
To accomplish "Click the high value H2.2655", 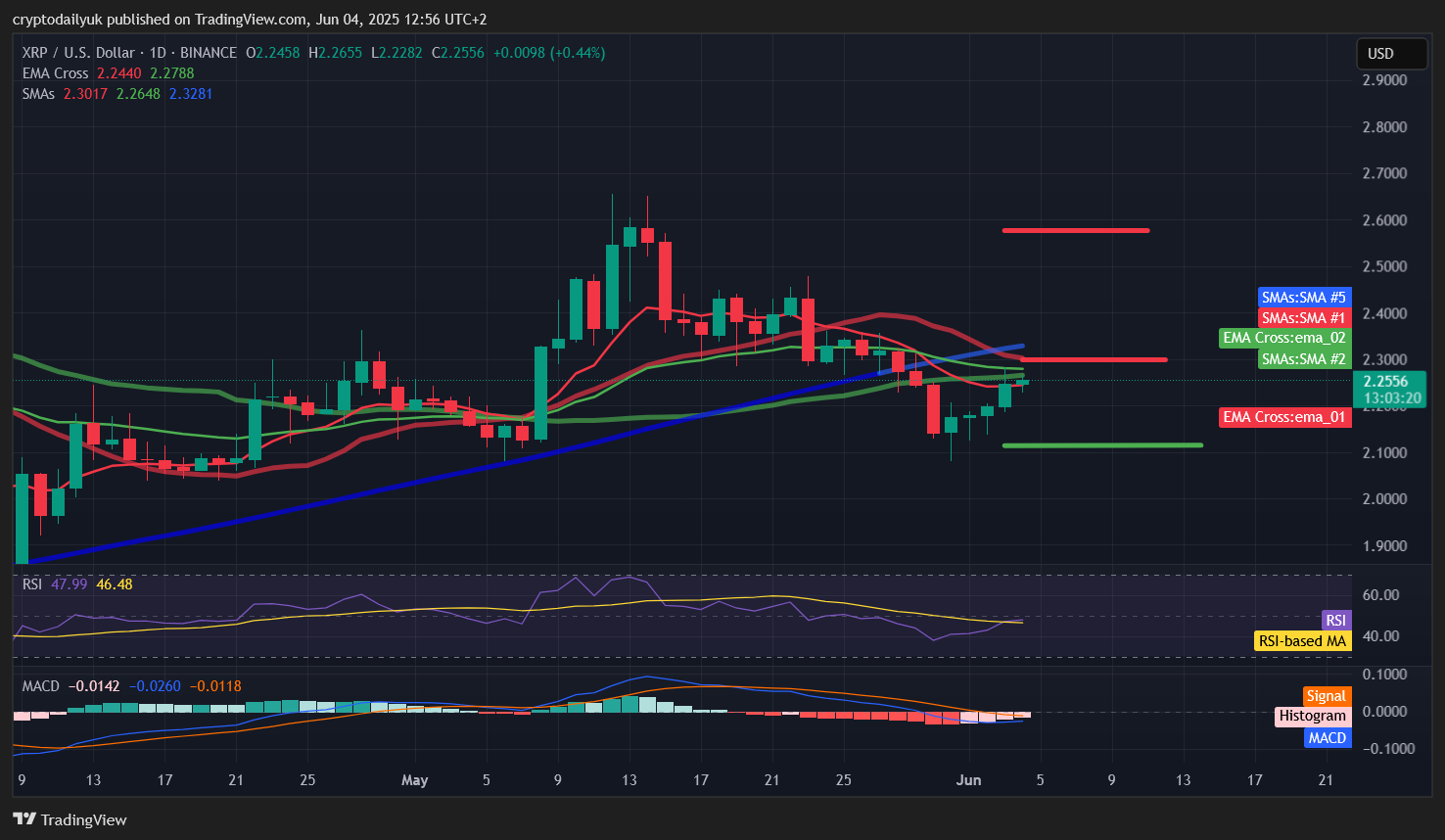I will 335,53.
